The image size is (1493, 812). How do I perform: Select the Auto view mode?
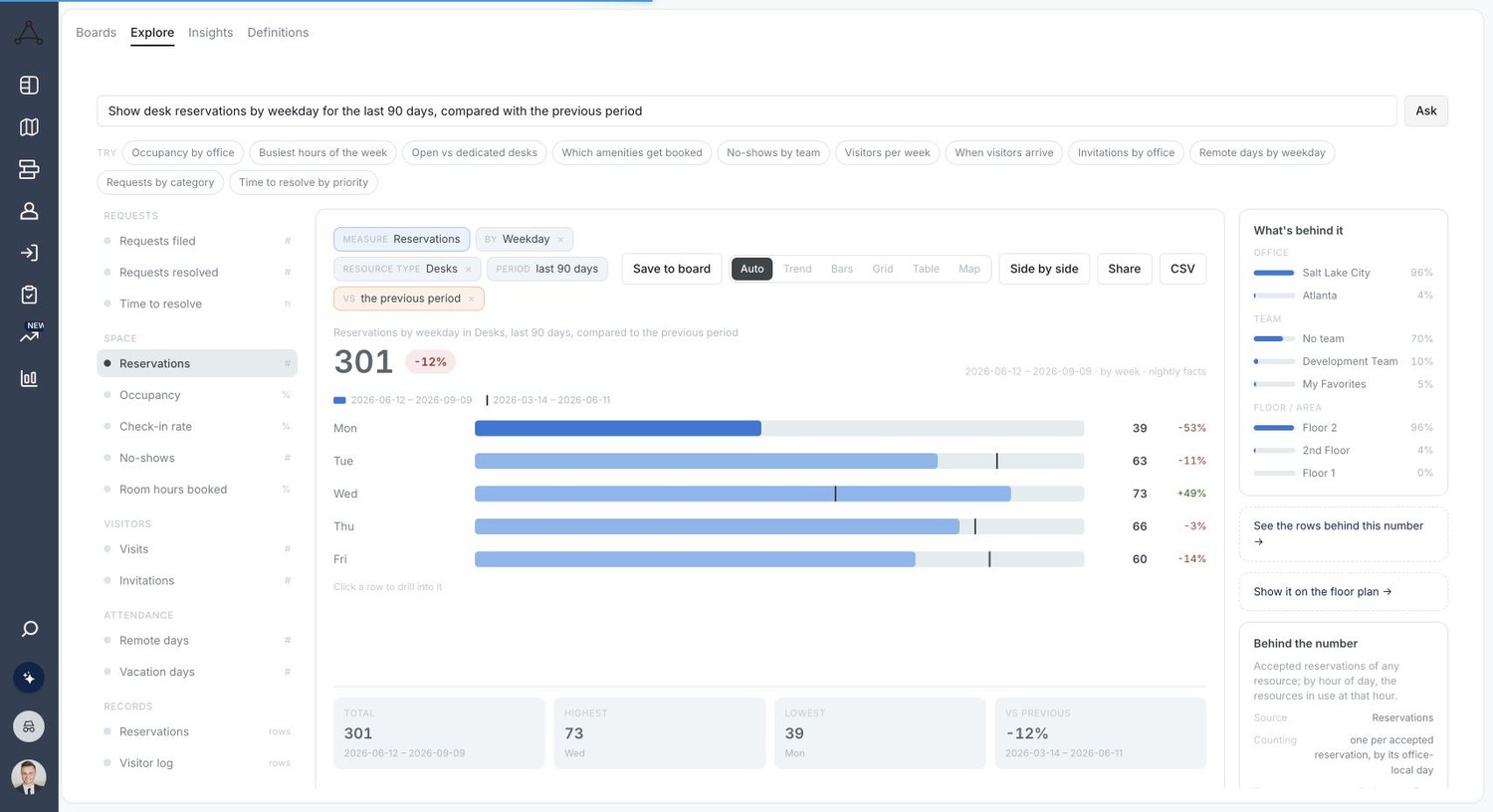coord(751,269)
